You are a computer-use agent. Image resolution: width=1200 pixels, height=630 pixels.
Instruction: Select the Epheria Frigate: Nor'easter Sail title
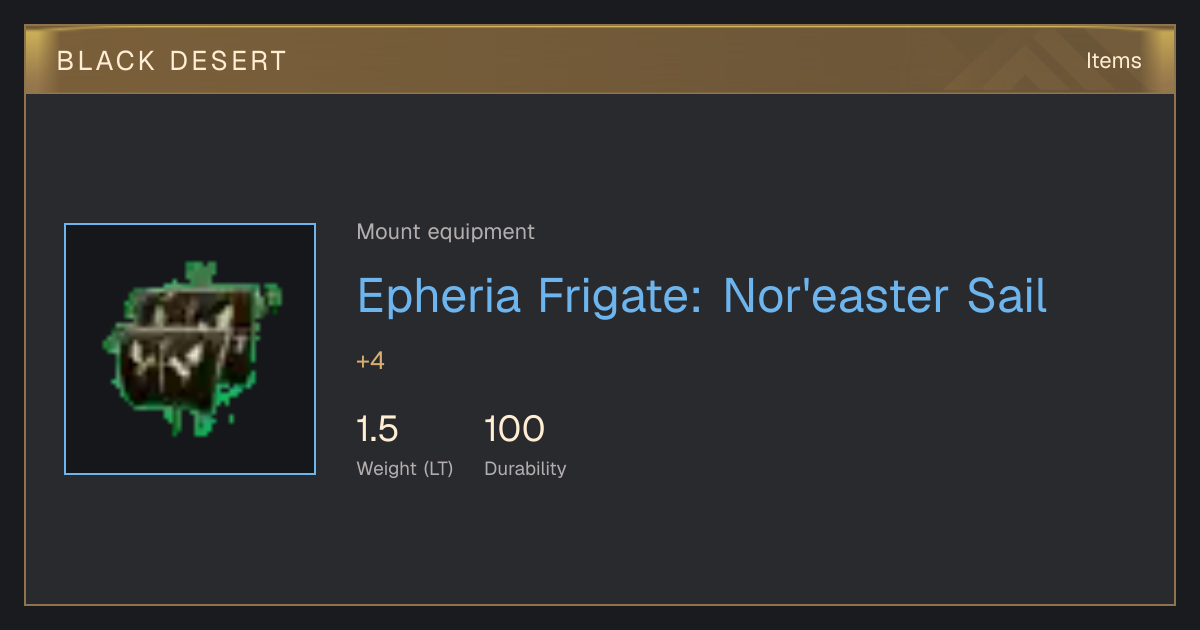[702, 296]
